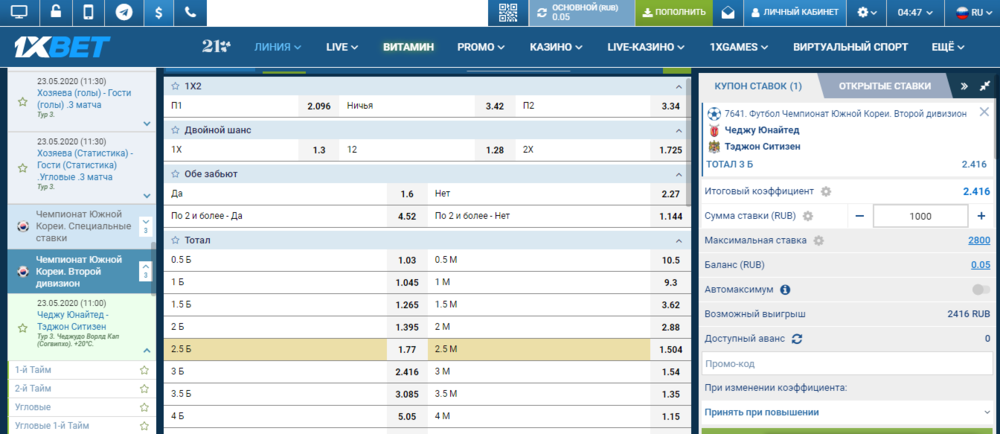Switch to КУПОН СТАВОК tab
This screenshot has height=434, width=1000.
pyautogui.click(x=758, y=86)
